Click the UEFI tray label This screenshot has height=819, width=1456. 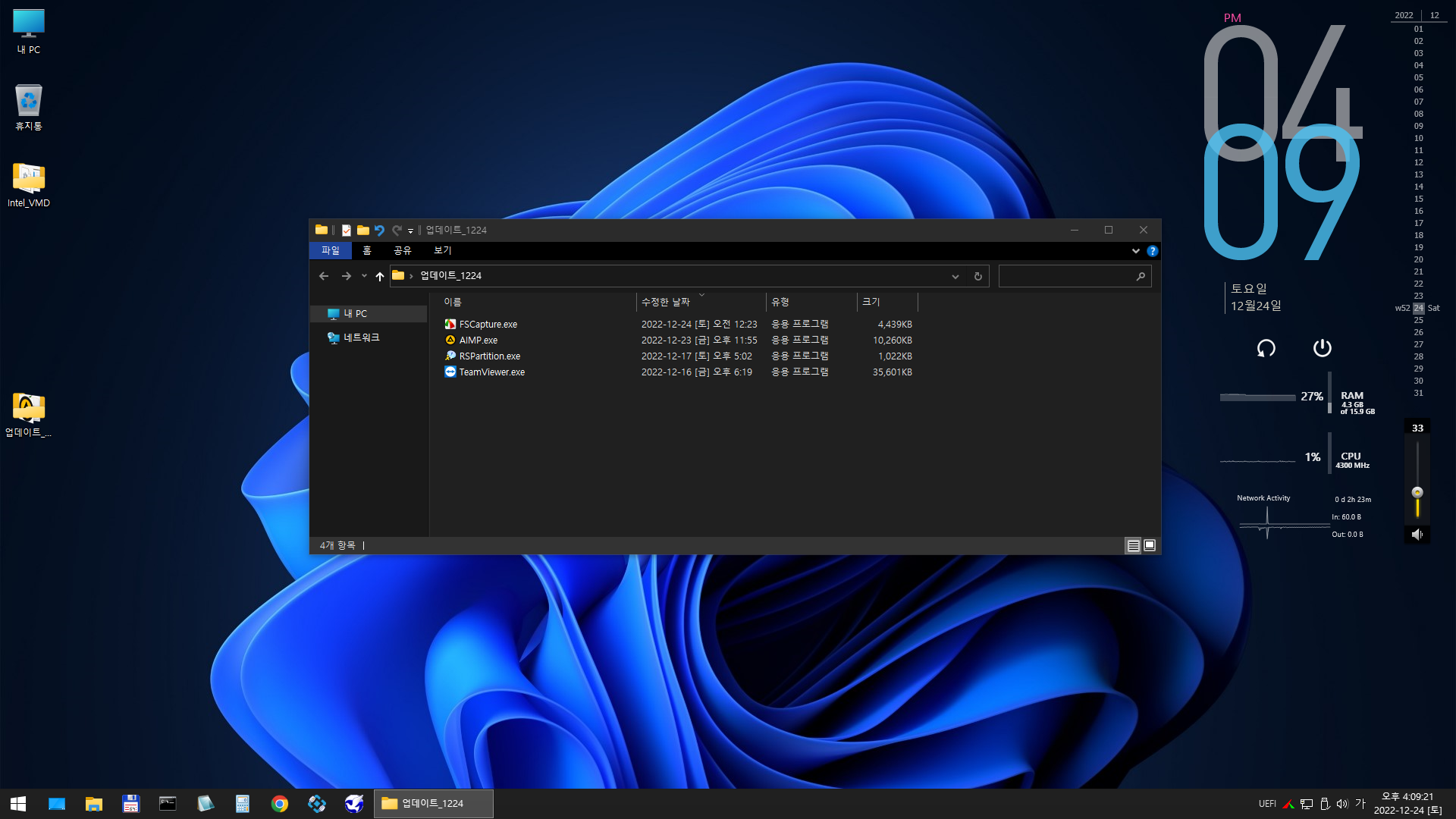tap(1267, 804)
